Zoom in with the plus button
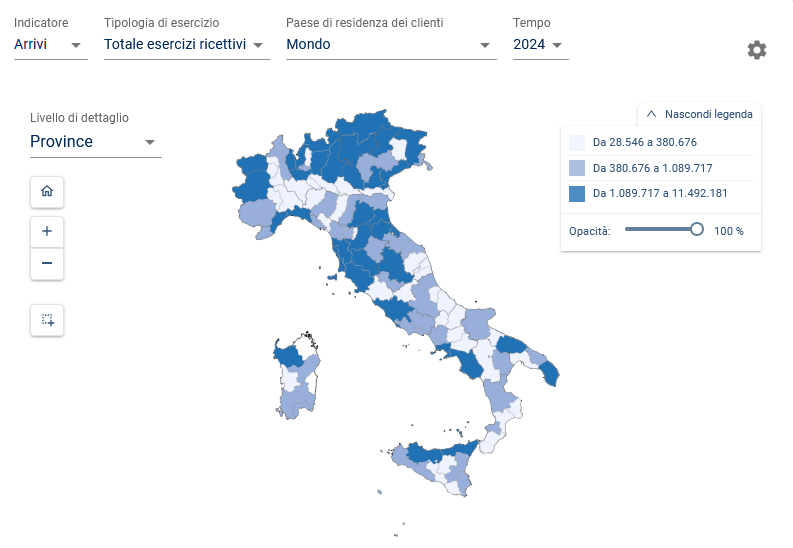The image size is (793, 548). tap(47, 231)
